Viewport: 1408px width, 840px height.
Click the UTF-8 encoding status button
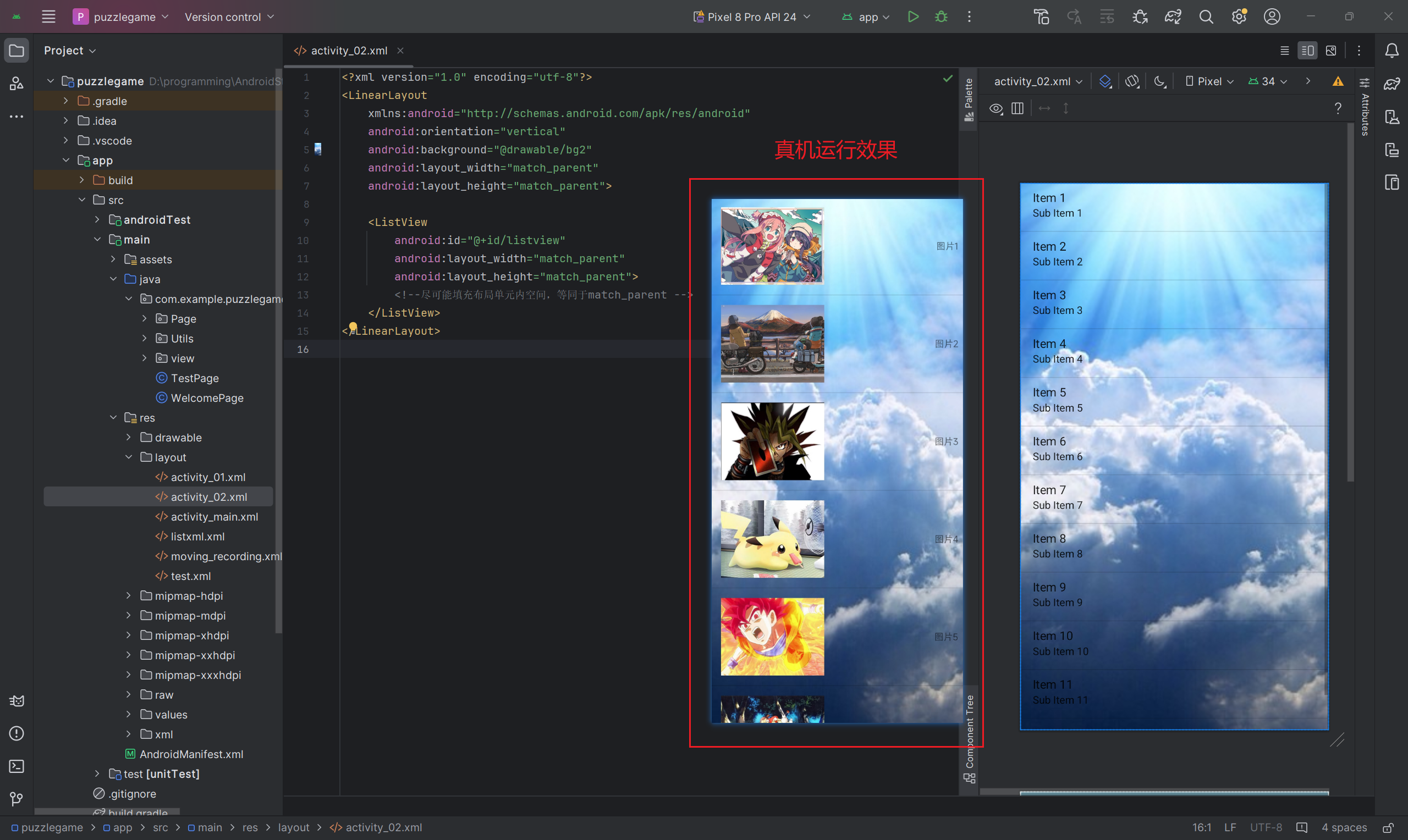pyautogui.click(x=1266, y=827)
